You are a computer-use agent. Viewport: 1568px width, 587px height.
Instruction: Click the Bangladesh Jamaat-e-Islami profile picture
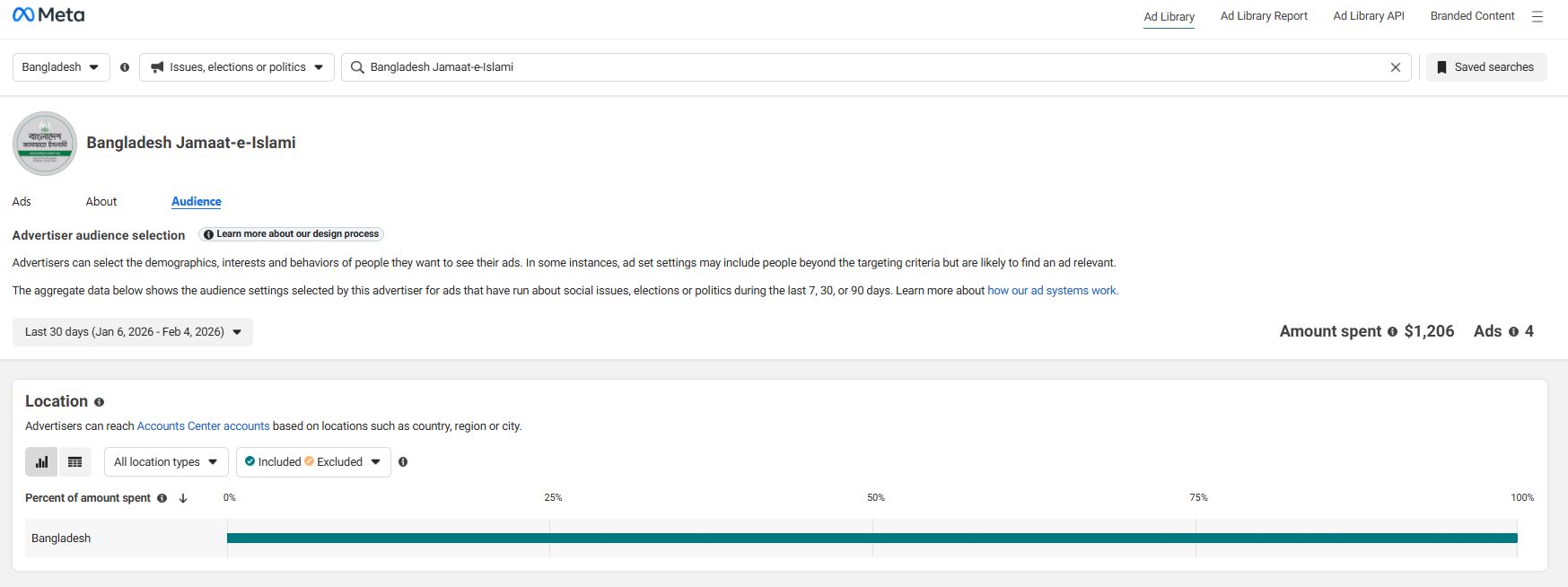(x=45, y=144)
